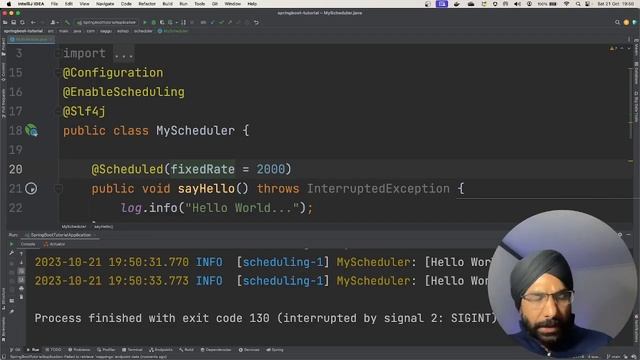This screenshot has width=640, height=360.
Task: Collapse the sayHello method fold on line 21
Action: [x=58, y=189]
